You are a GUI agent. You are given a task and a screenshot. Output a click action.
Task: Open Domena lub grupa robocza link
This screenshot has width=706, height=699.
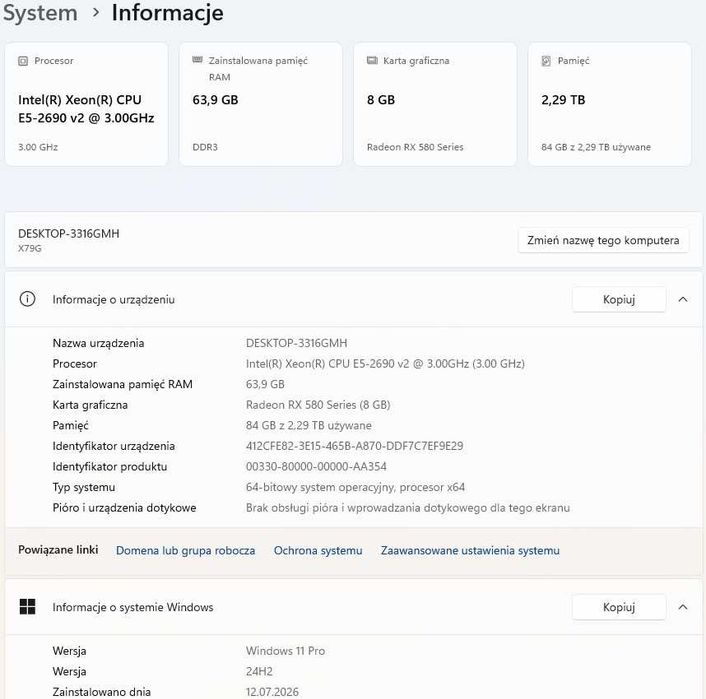(186, 550)
